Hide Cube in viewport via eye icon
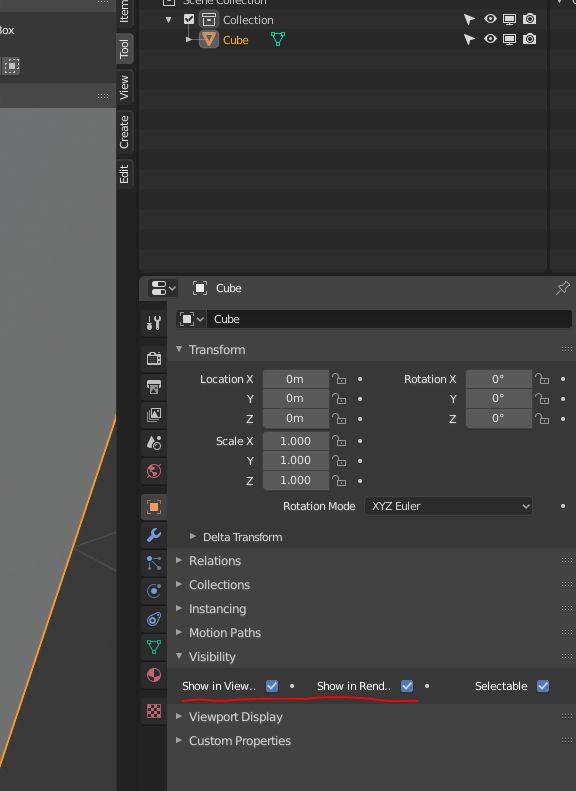 [490, 39]
